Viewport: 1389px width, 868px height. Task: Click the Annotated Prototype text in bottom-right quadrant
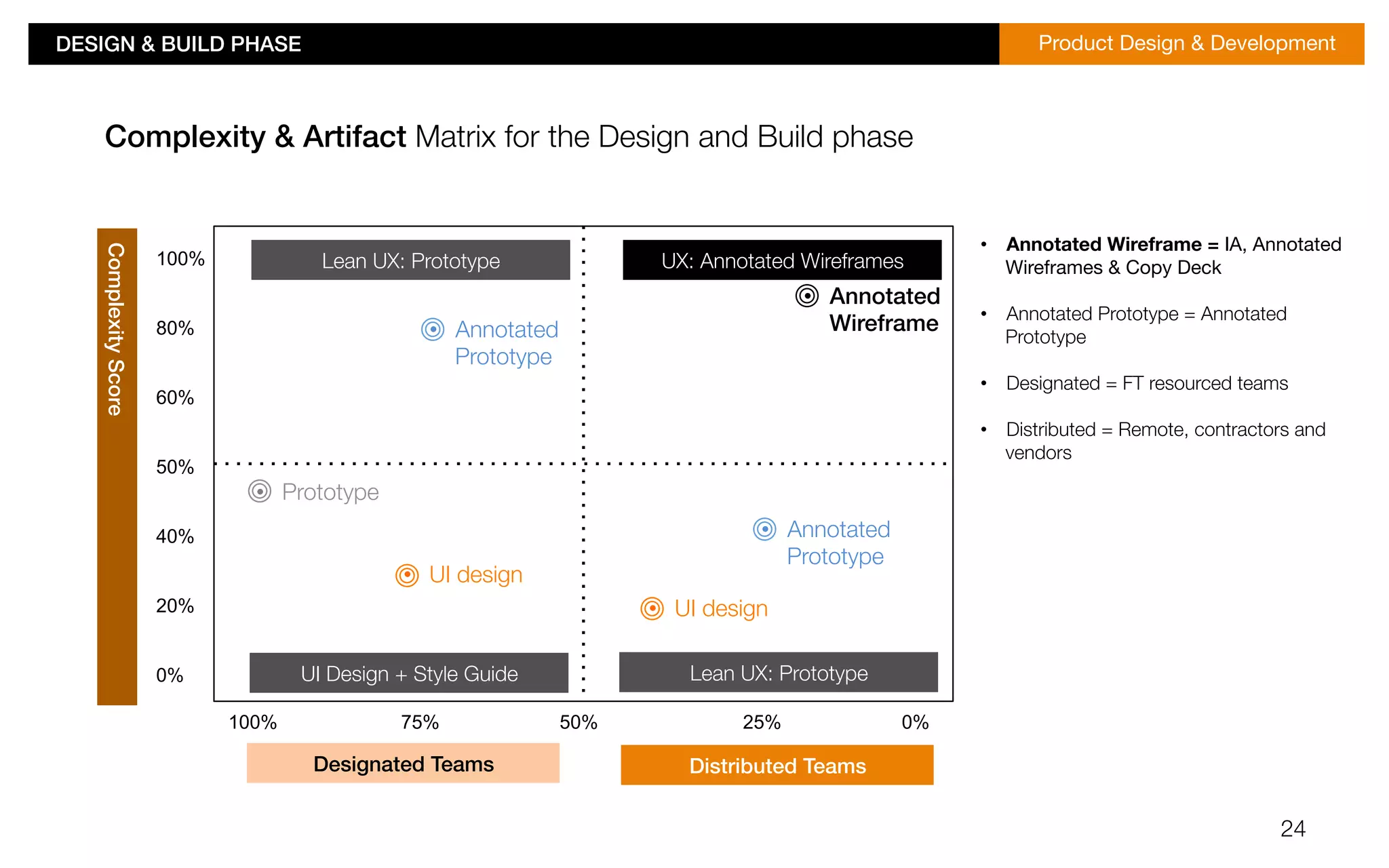838,542
